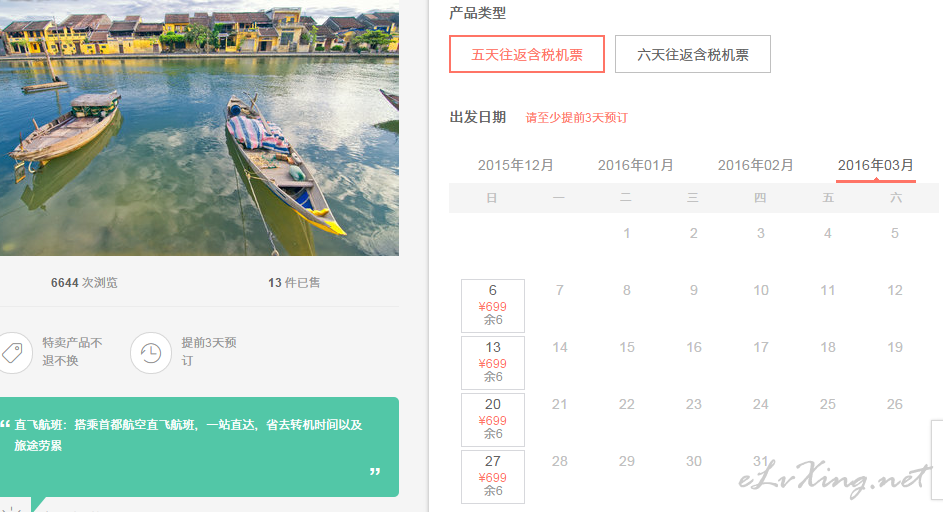Click the 产品类型 heading
This screenshot has width=943, height=512.
click(478, 13)
